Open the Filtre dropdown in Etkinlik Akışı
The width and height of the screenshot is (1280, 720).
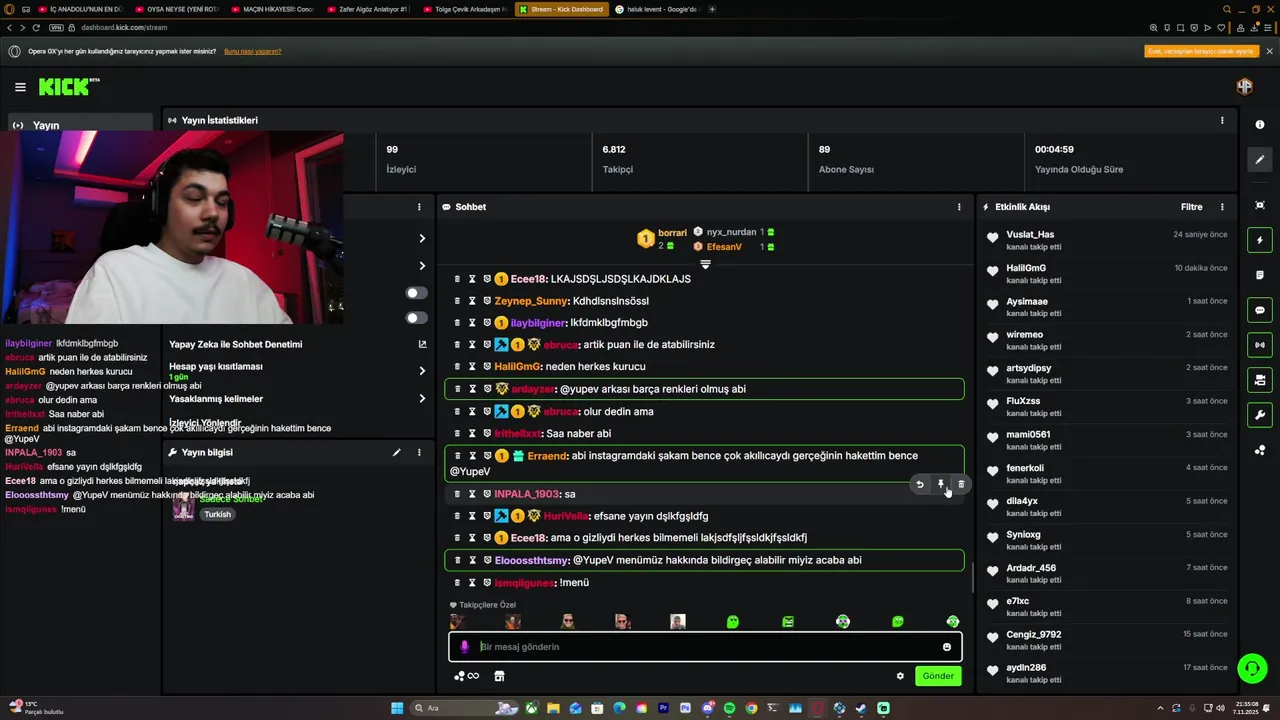point(1192,207)
